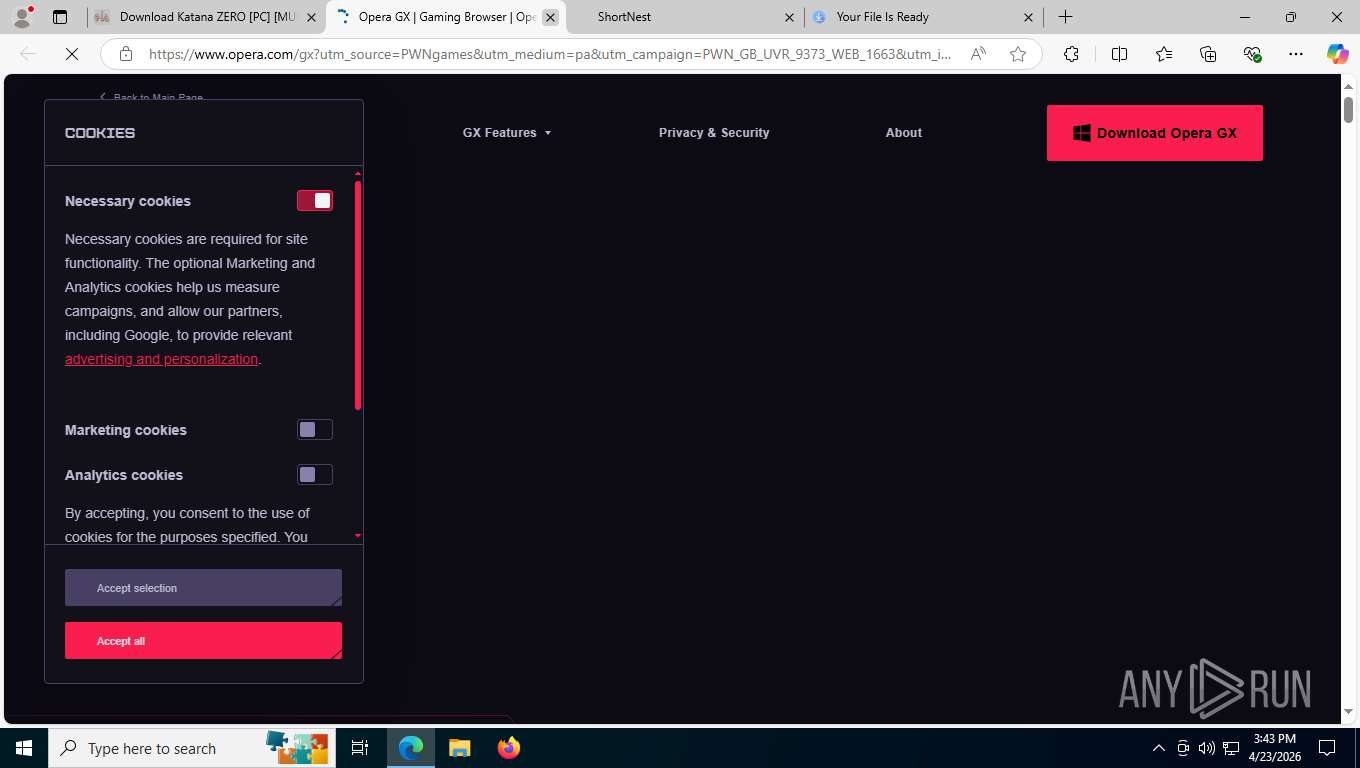Click the Accept selection button
1360x768 pixels.
pyautogui.click(x=203, y=588)
